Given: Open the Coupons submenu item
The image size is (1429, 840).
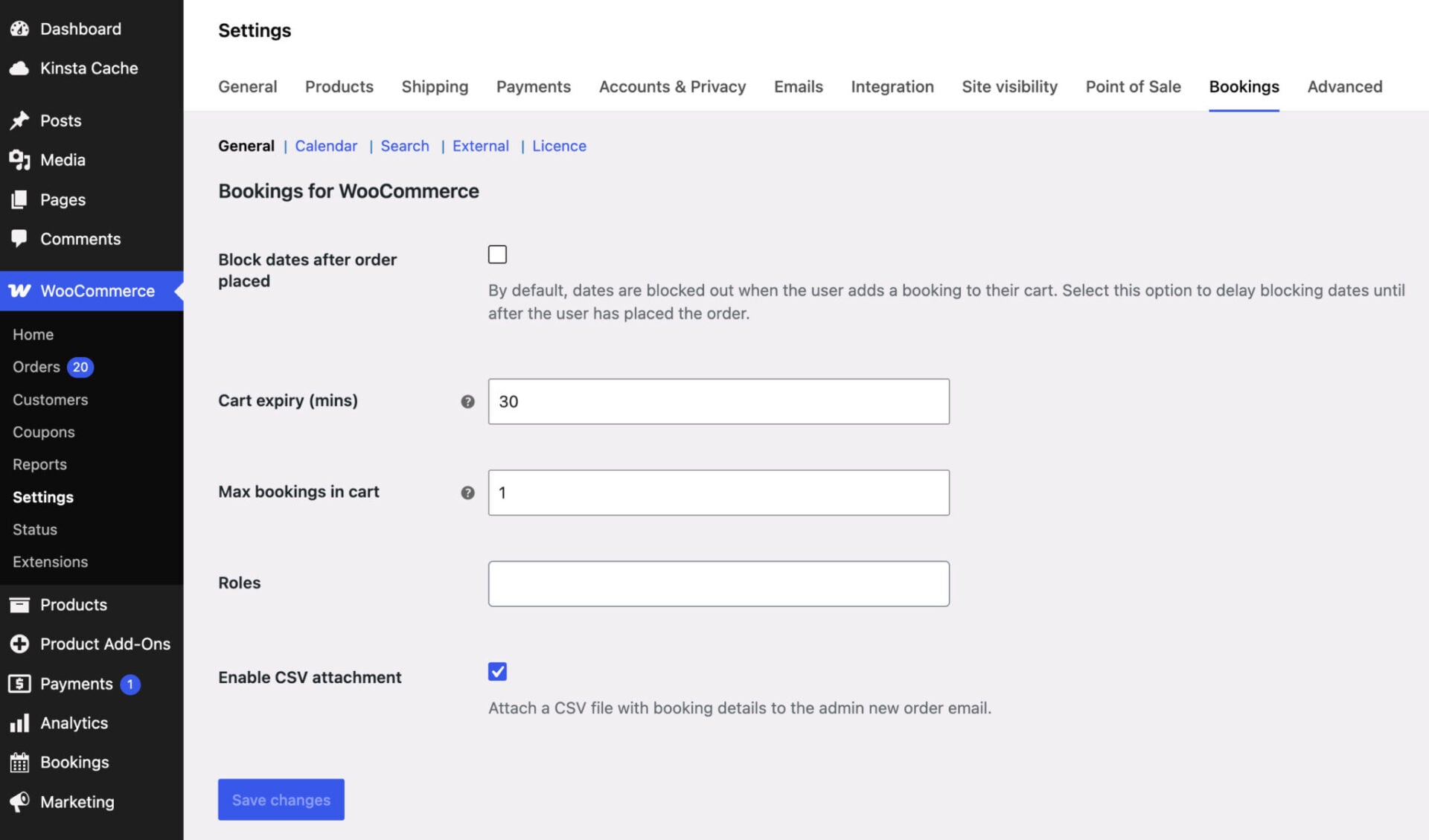Looking at the screenshot, I should 43,432.
